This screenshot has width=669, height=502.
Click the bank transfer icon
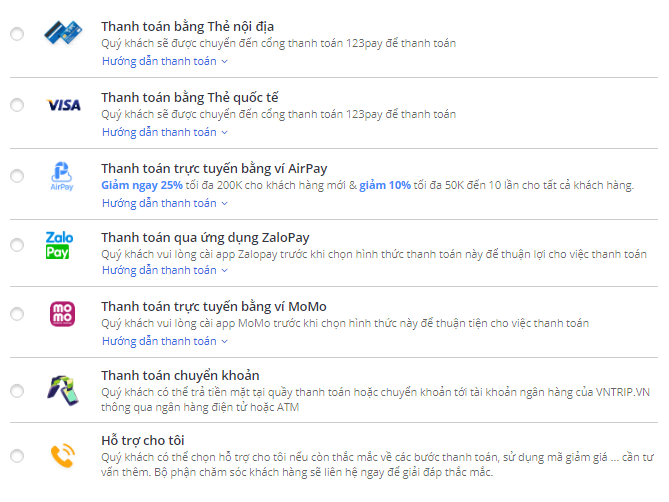coord(63,390)
